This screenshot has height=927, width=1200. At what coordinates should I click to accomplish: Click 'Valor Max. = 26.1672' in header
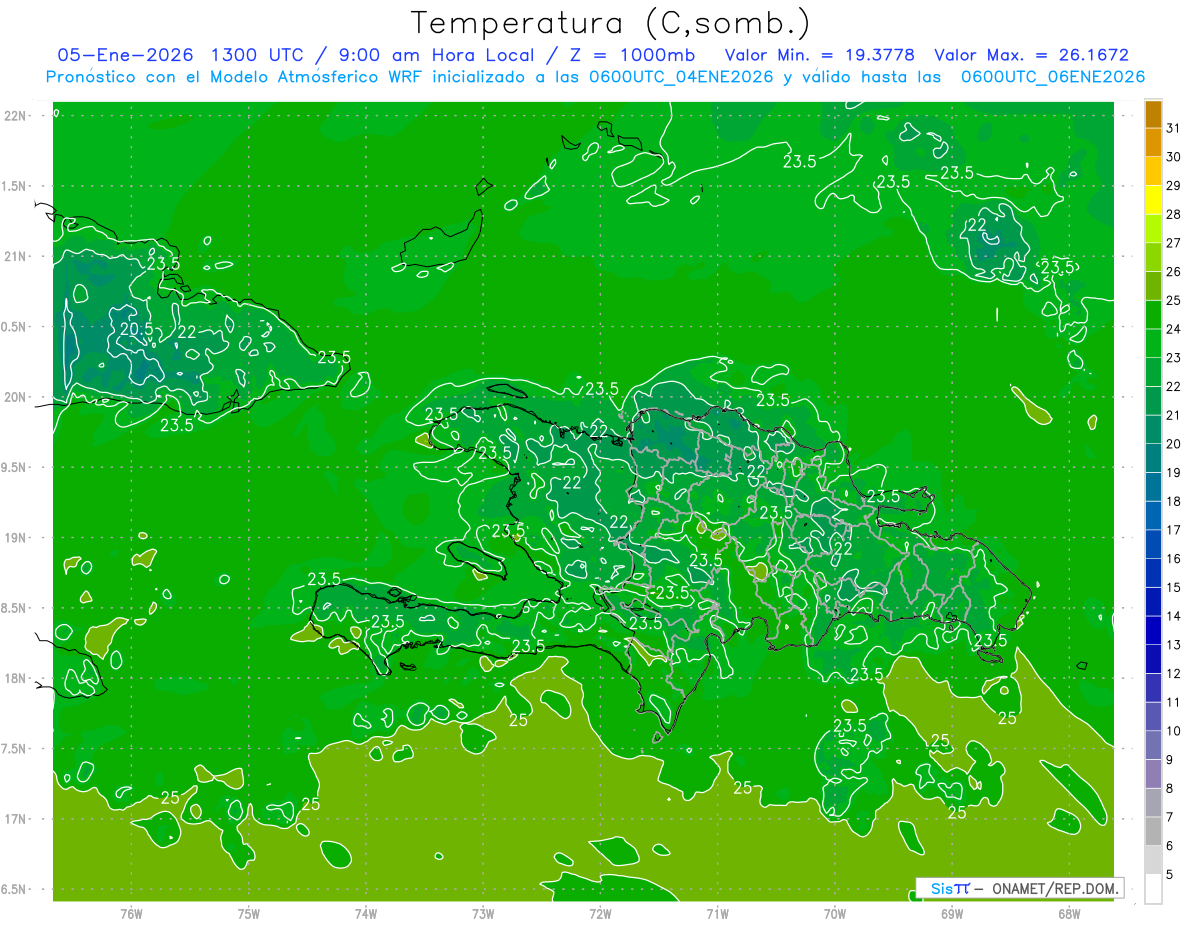tap(1031, 56)
